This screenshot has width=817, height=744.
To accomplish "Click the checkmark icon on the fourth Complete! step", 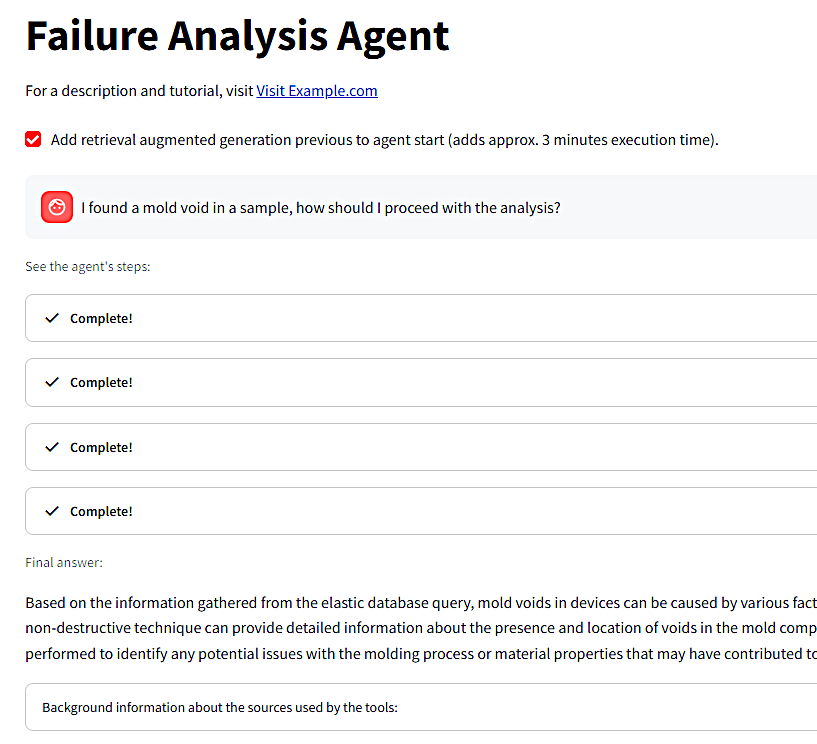I will coord(52,511).
